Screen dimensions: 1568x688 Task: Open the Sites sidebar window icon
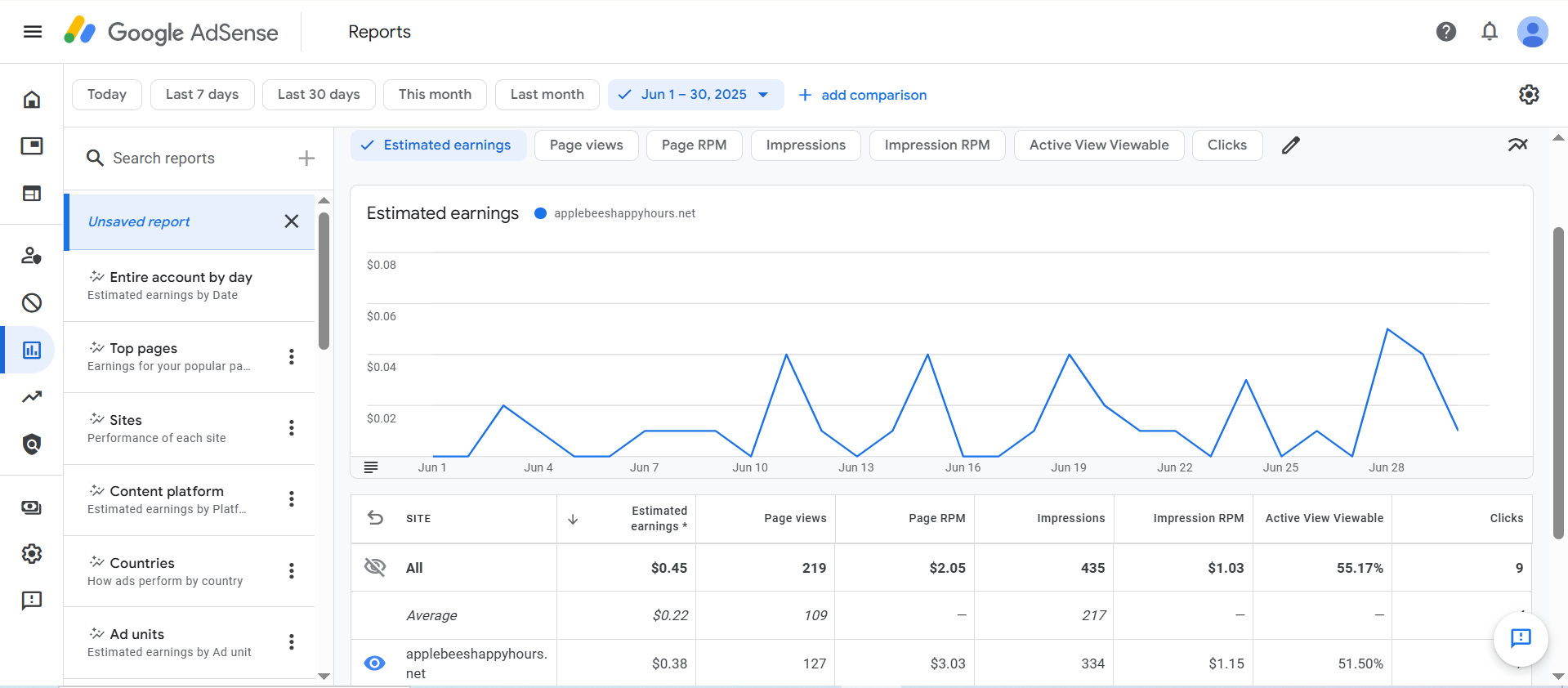[x=32, y=194]
